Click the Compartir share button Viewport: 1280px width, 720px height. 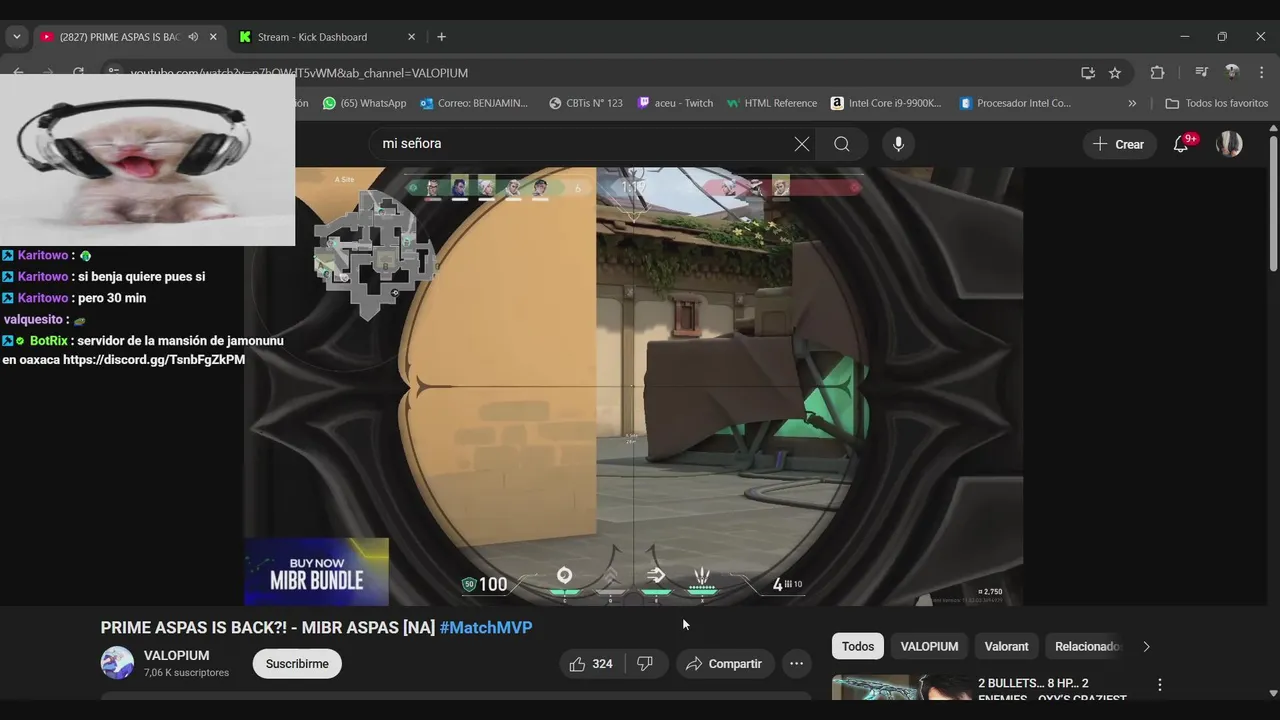[724, 664]
